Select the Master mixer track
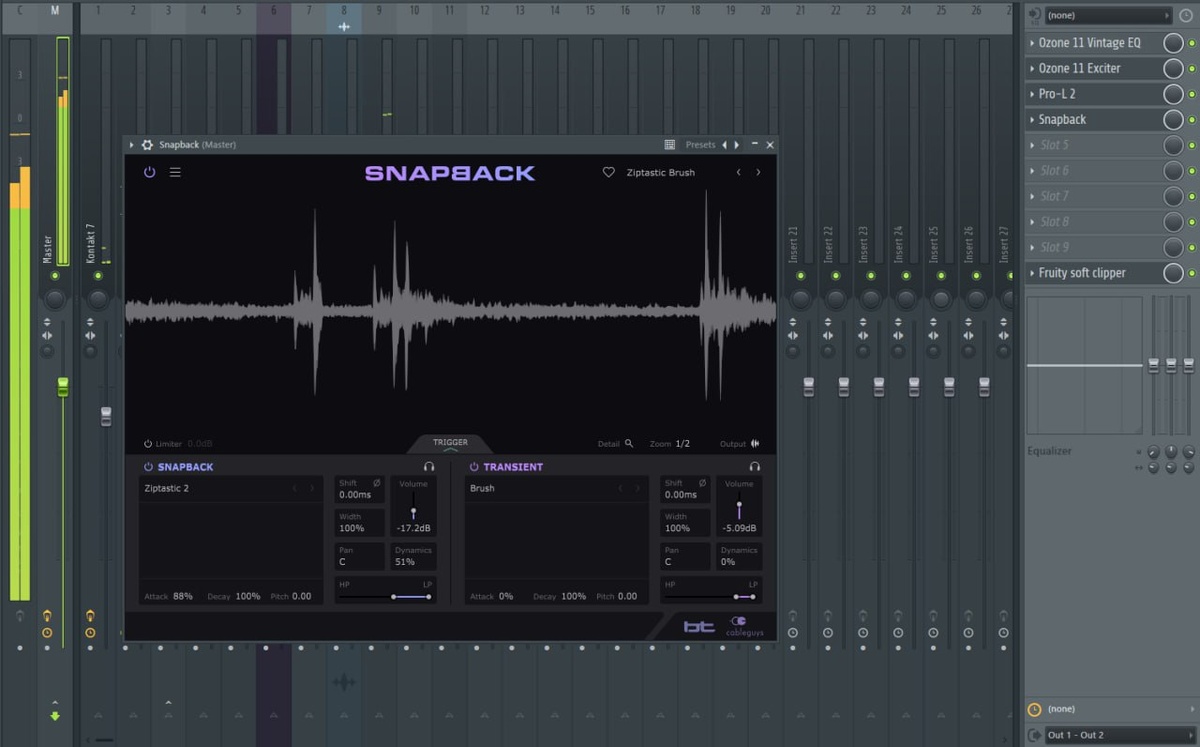The height and width of the screenshot is (747, 1200). click(x=47, y=248)
